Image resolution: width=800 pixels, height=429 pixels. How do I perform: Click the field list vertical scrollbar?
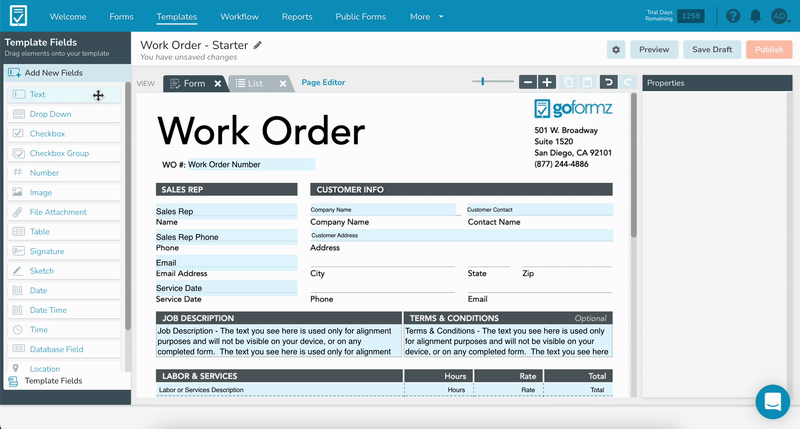[128, 206]
